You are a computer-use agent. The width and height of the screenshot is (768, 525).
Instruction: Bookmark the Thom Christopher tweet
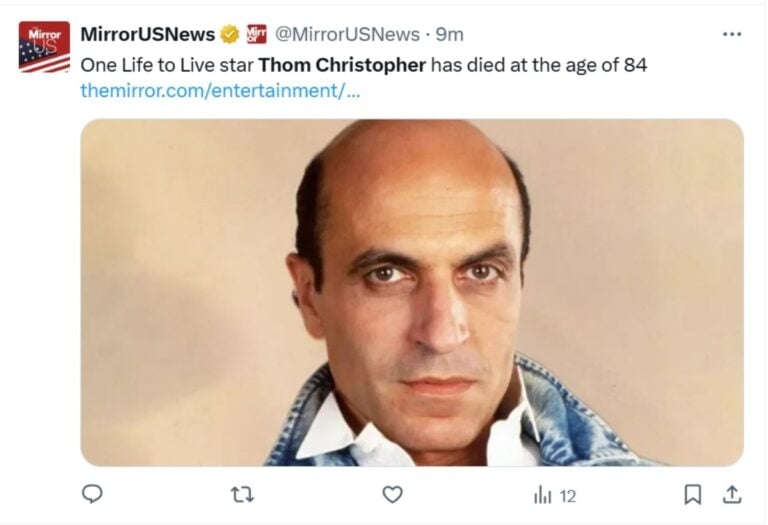tap(692, 495)
